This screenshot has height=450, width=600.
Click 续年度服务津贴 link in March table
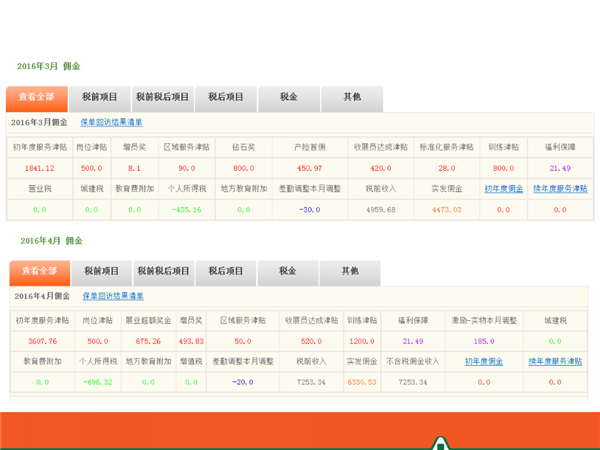[559, 187]
